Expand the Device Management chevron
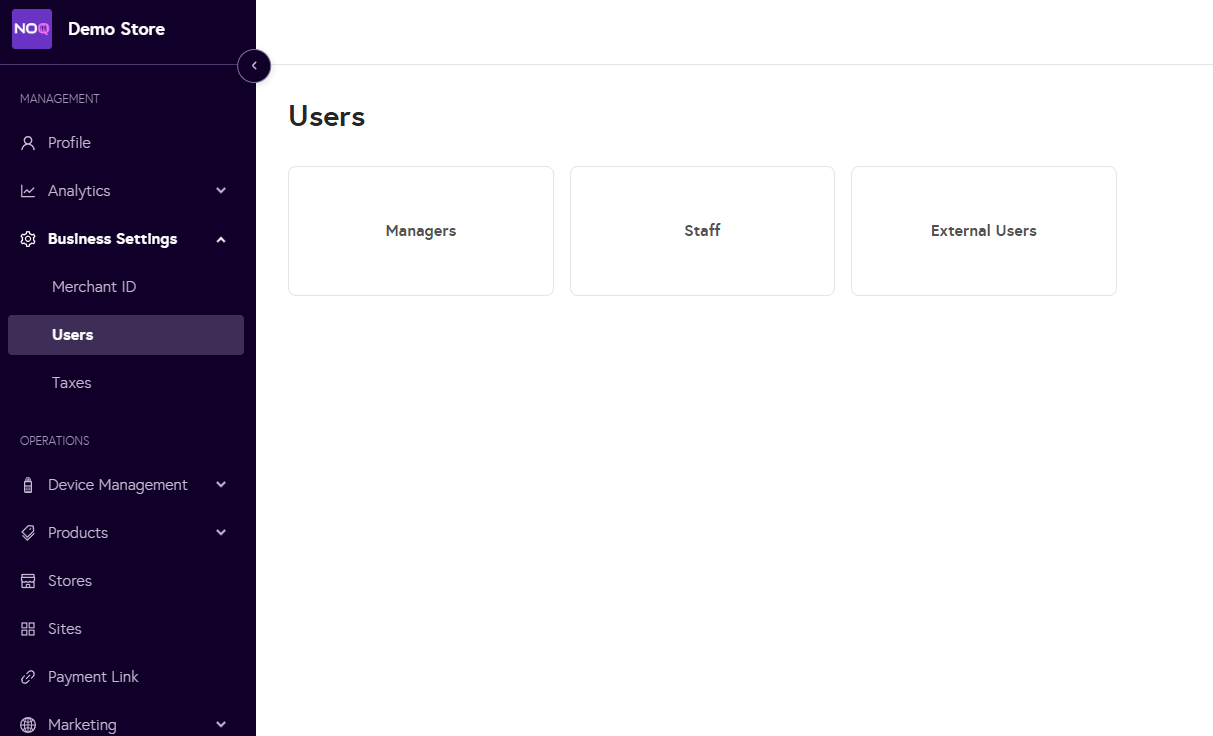 pos(221,485)
